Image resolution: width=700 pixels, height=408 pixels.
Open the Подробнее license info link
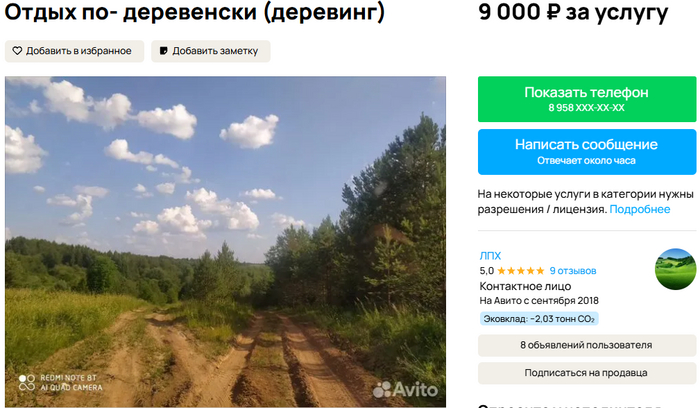click(640, 209)
